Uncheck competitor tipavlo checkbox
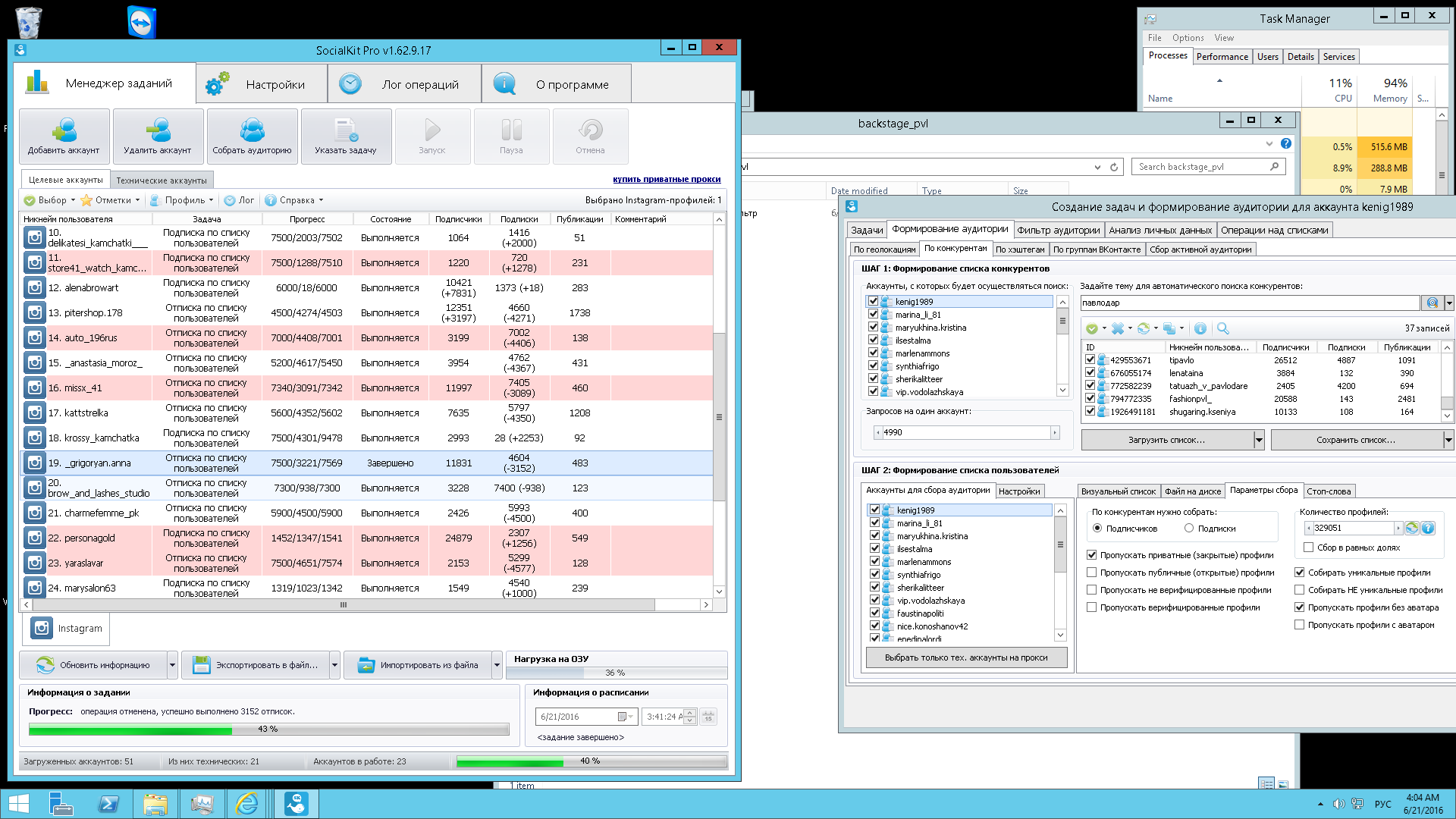The image size is (1456, 819). point(1090,360)
